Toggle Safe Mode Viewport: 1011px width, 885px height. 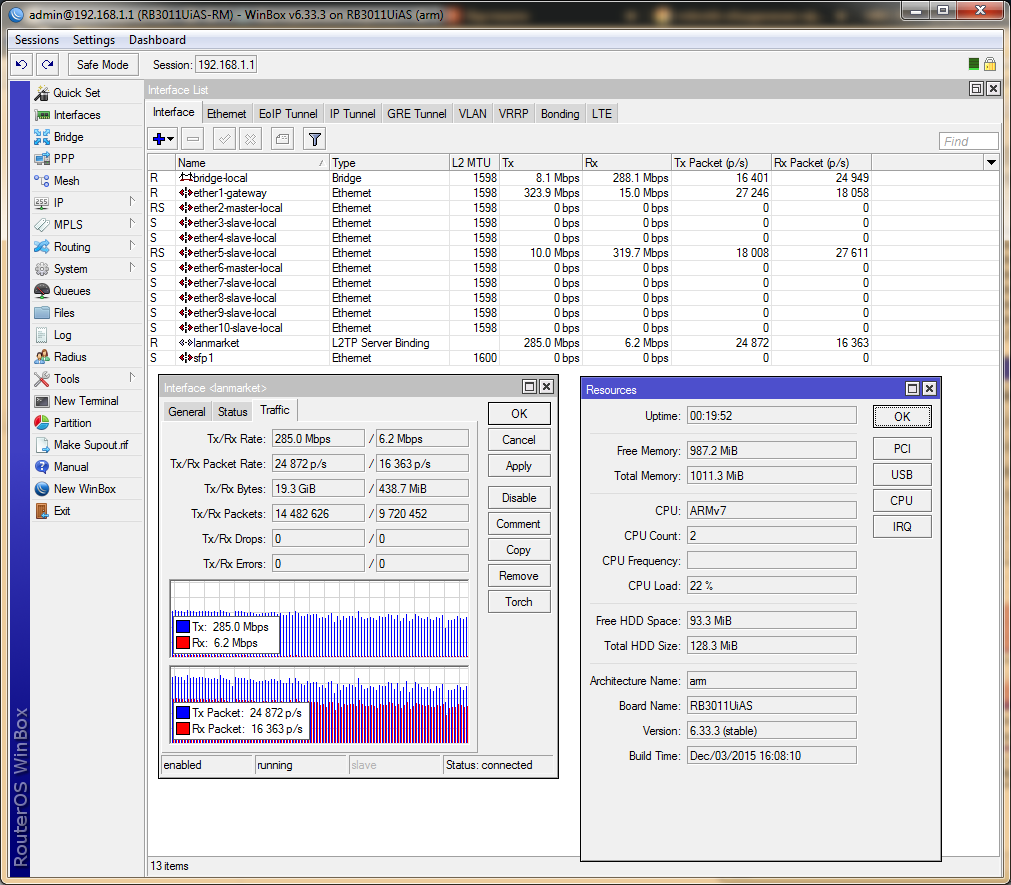click(x=103, y=64)
